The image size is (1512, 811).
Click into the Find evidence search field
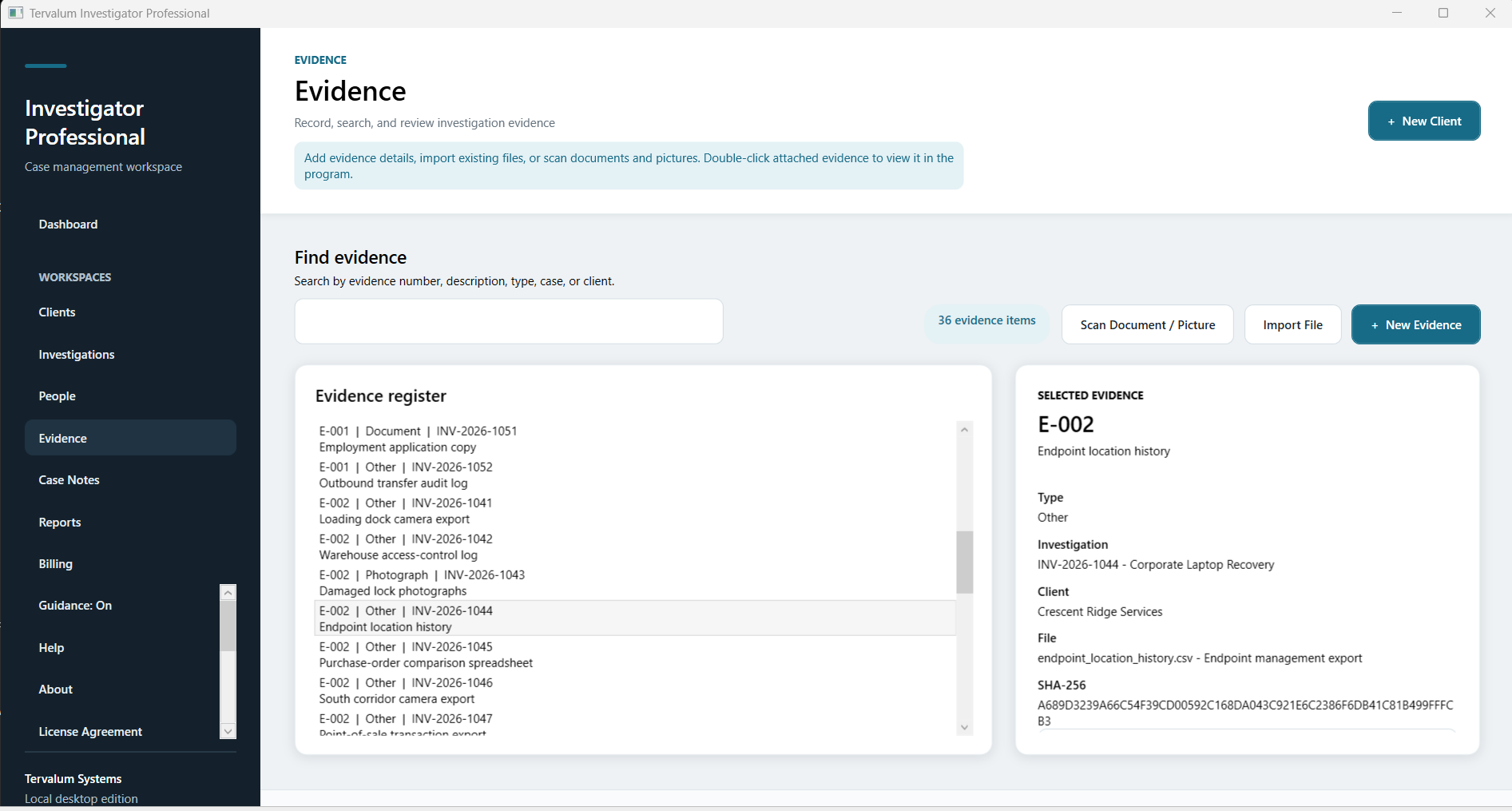pyautogui.click(x=509, y=321)
